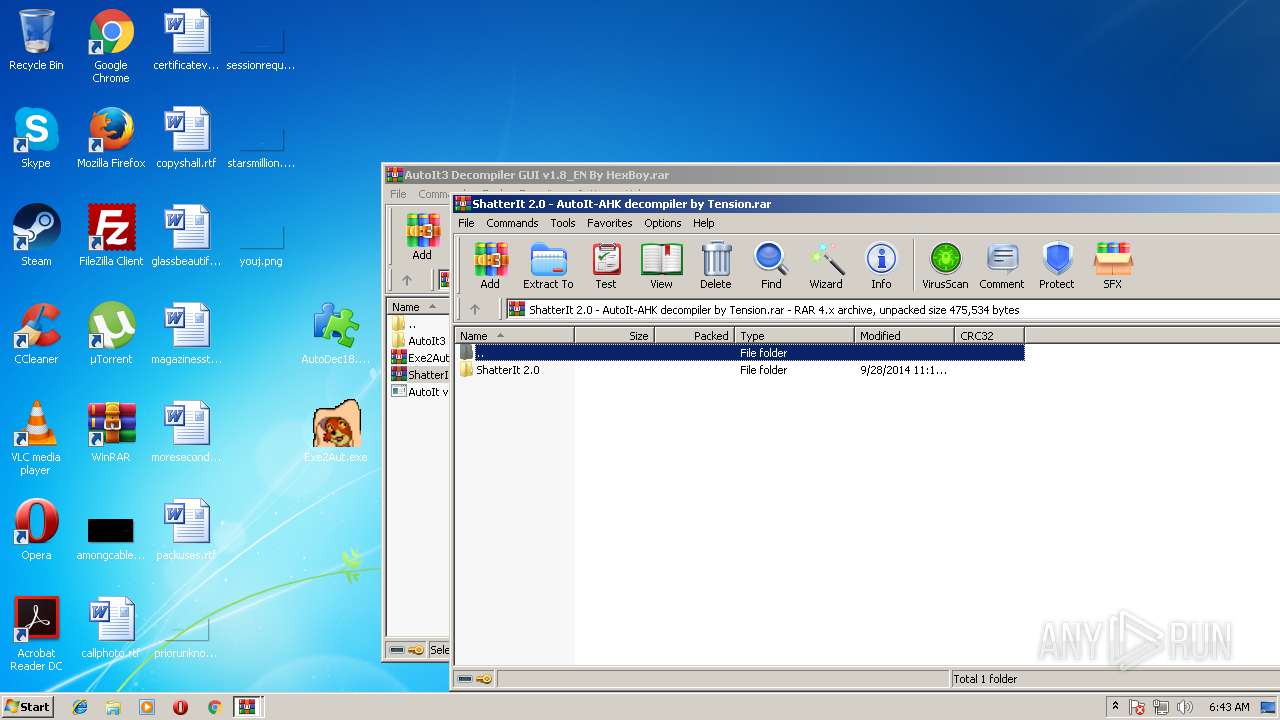Run the VirusScan toolbar icon
Screen dimensions: 1280x720
(x=945, y=266)
